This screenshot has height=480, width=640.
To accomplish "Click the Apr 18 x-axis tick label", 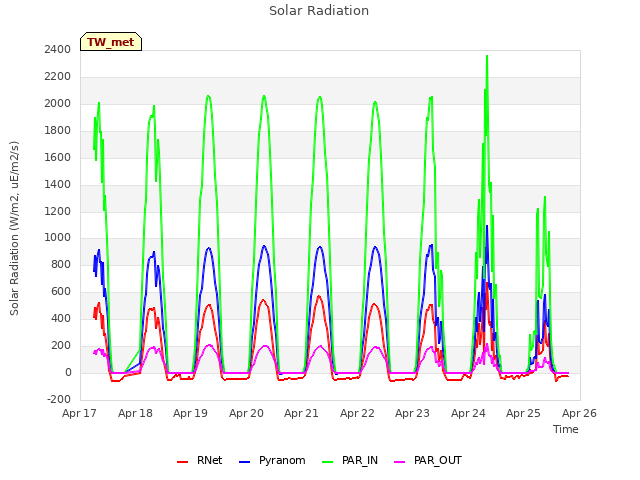I will pos(135,413).
